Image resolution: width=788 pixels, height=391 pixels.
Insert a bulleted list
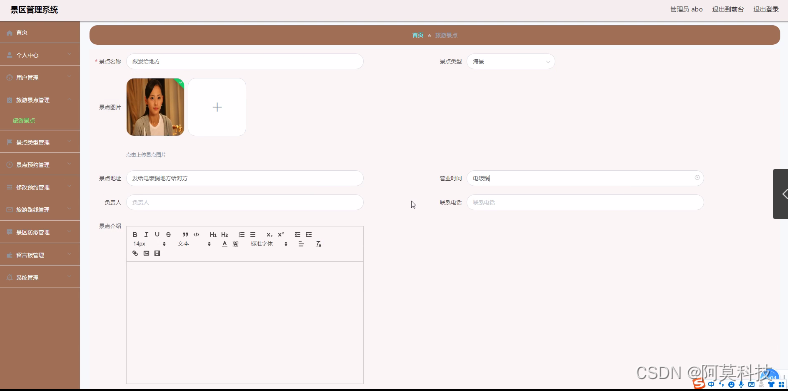pyautogui.click(x=253, y=235)
